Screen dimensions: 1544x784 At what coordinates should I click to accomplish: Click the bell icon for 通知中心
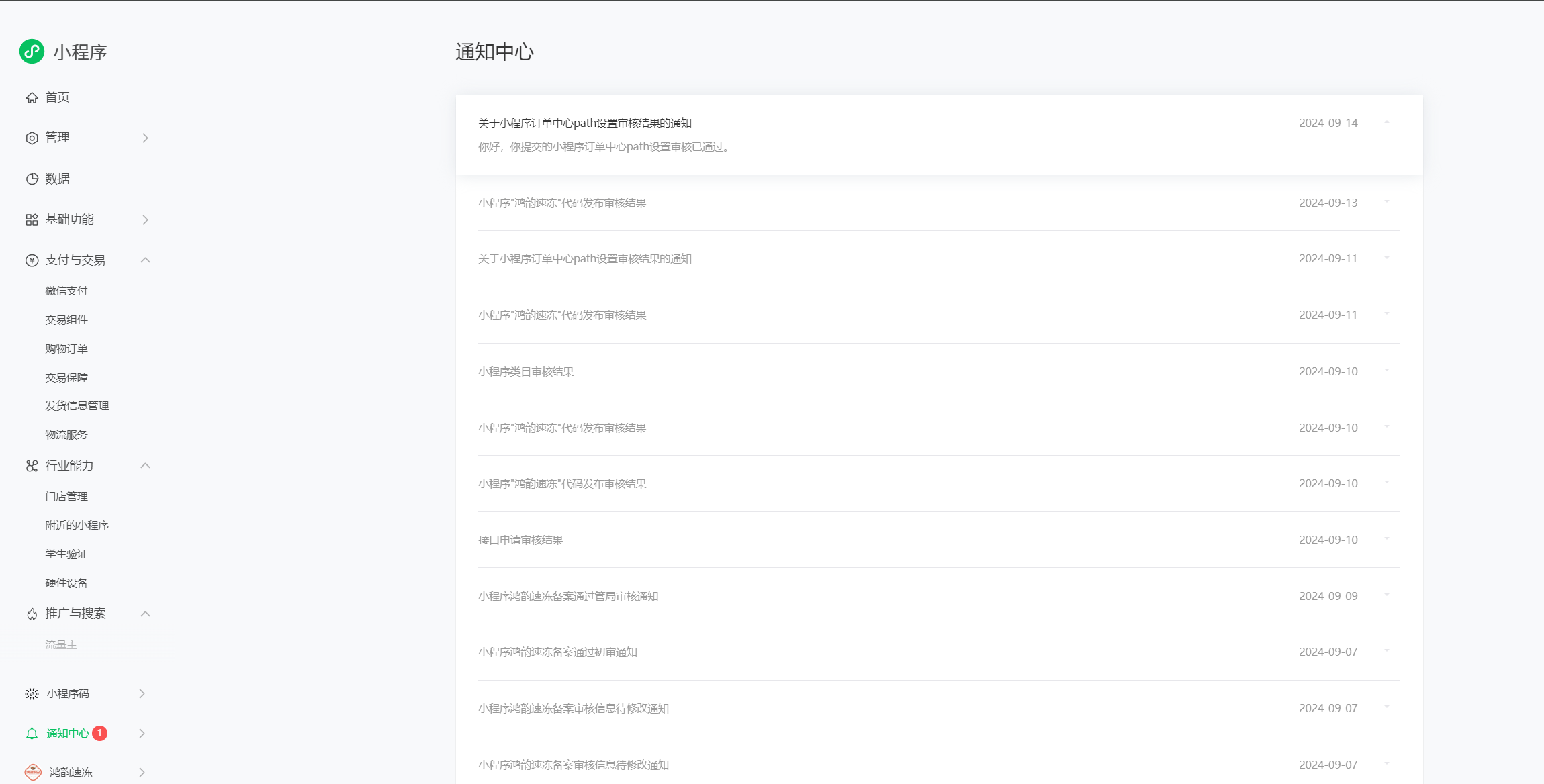pos(32,734)
